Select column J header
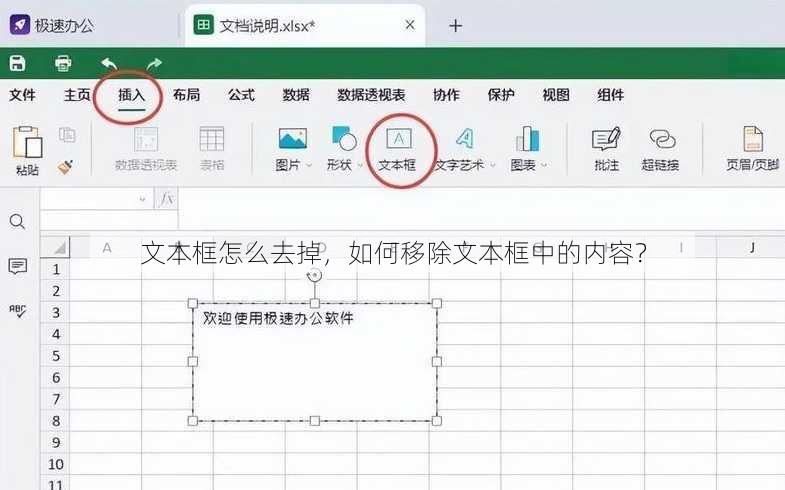Image resolution: width=785 pixels, height=490 pixels. [x=751, y=247]
